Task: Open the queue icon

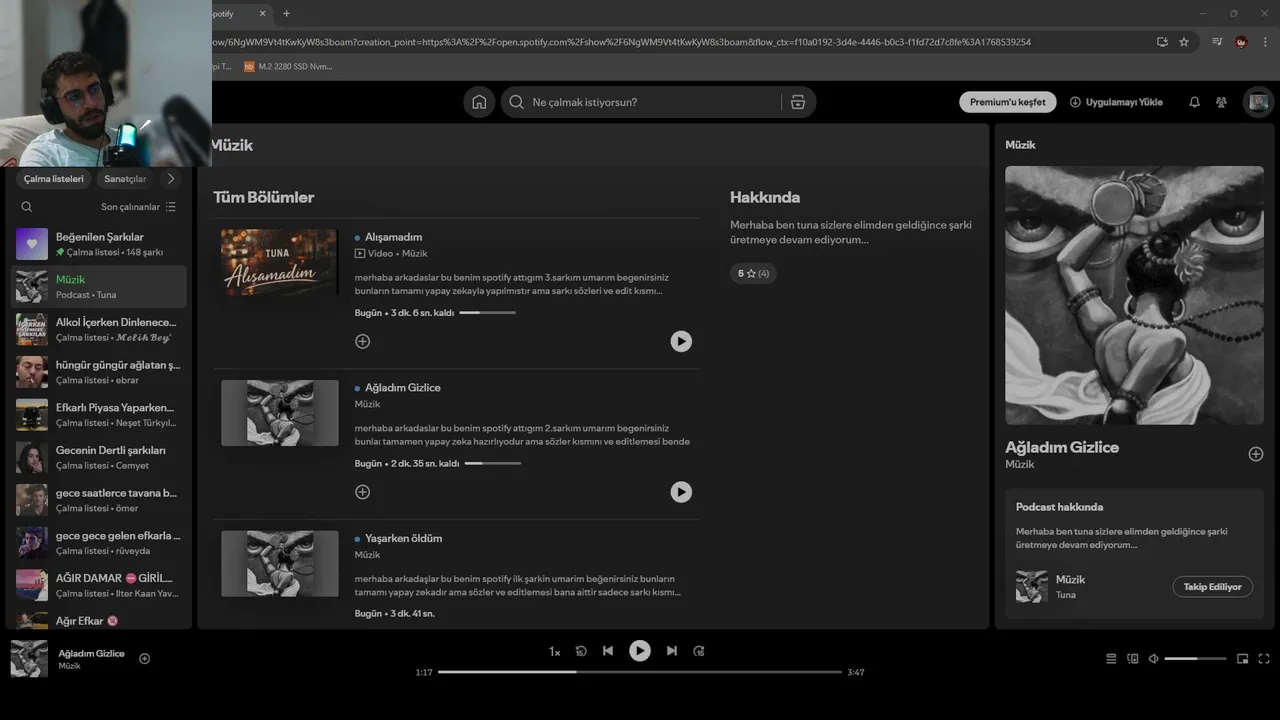Action: (1111, 659)
